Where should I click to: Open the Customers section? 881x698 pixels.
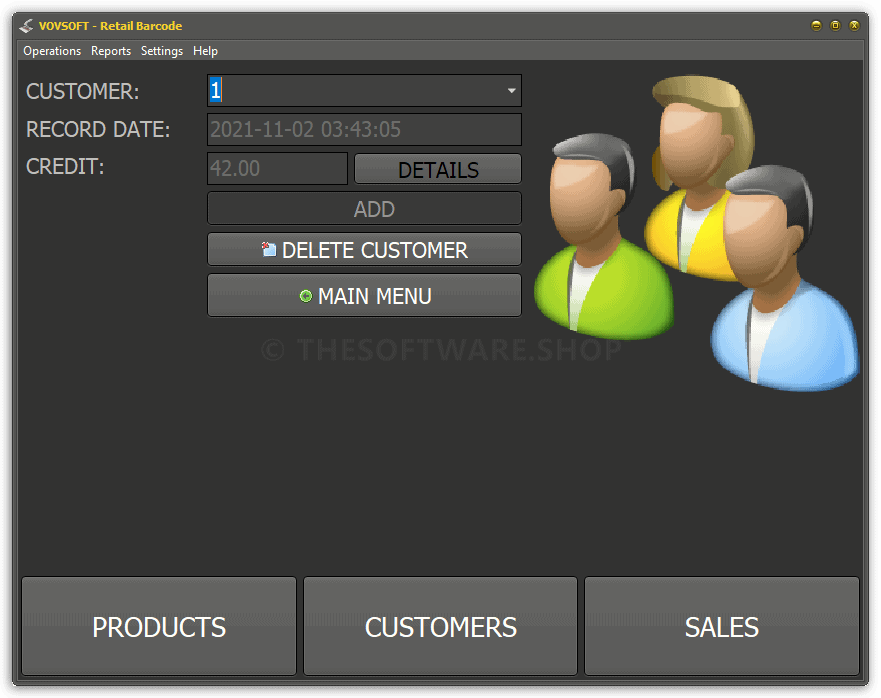coord(440,626)
